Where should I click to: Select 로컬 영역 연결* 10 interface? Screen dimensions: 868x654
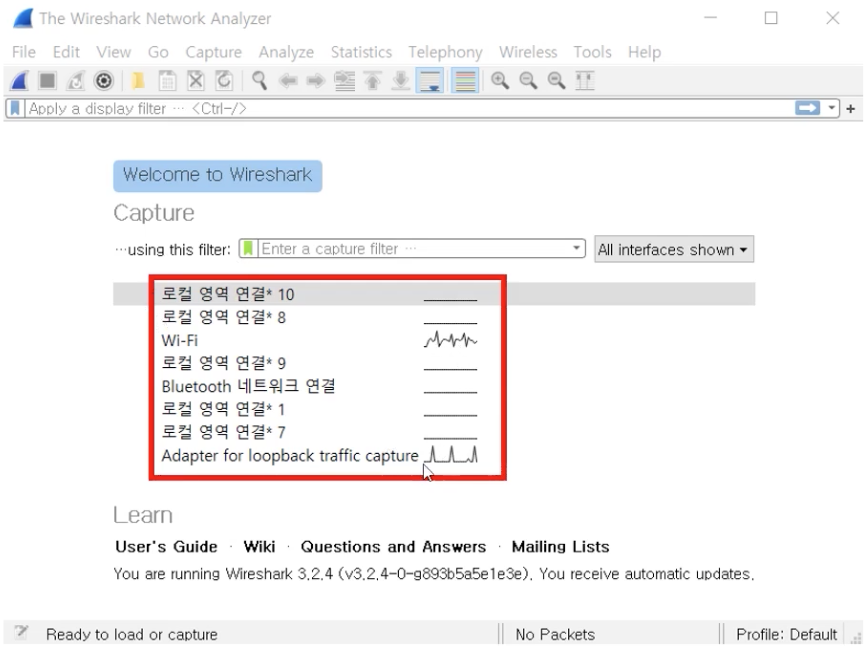pos(434,294)
